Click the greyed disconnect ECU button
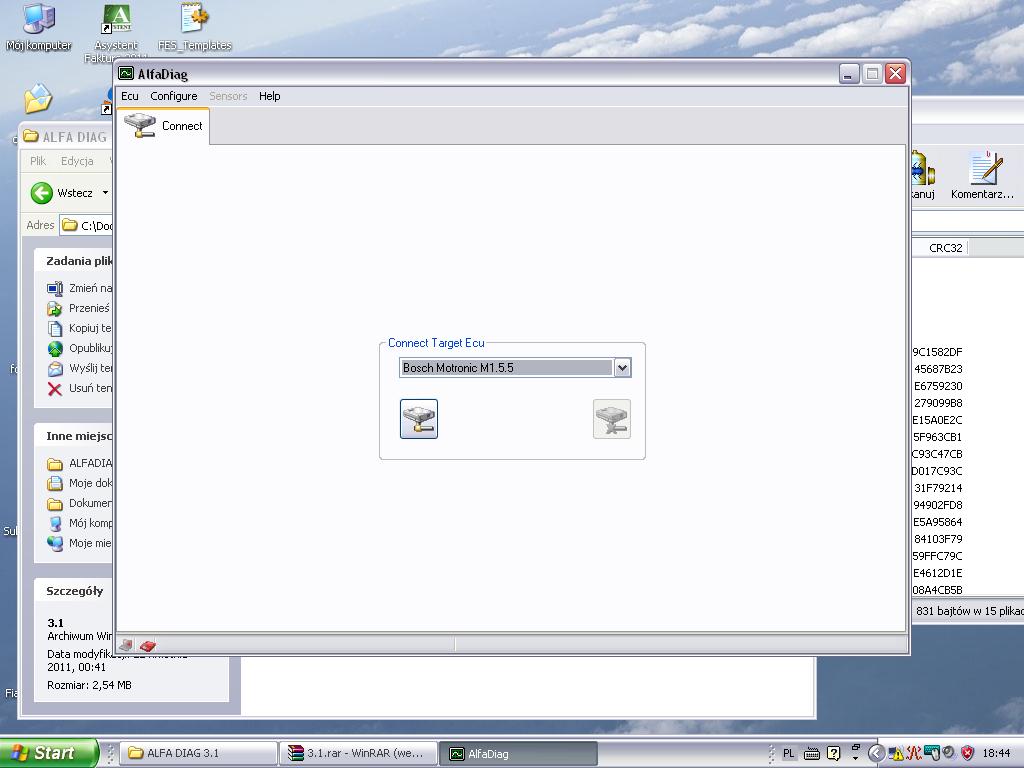 pos(612,419)
